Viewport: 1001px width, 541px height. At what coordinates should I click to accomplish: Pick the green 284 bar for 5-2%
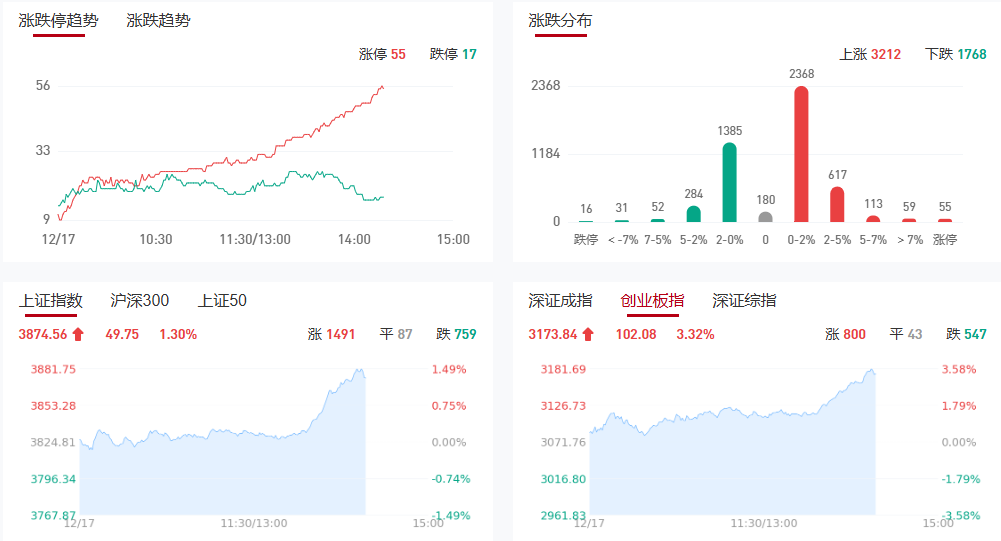tap(693, 214)
